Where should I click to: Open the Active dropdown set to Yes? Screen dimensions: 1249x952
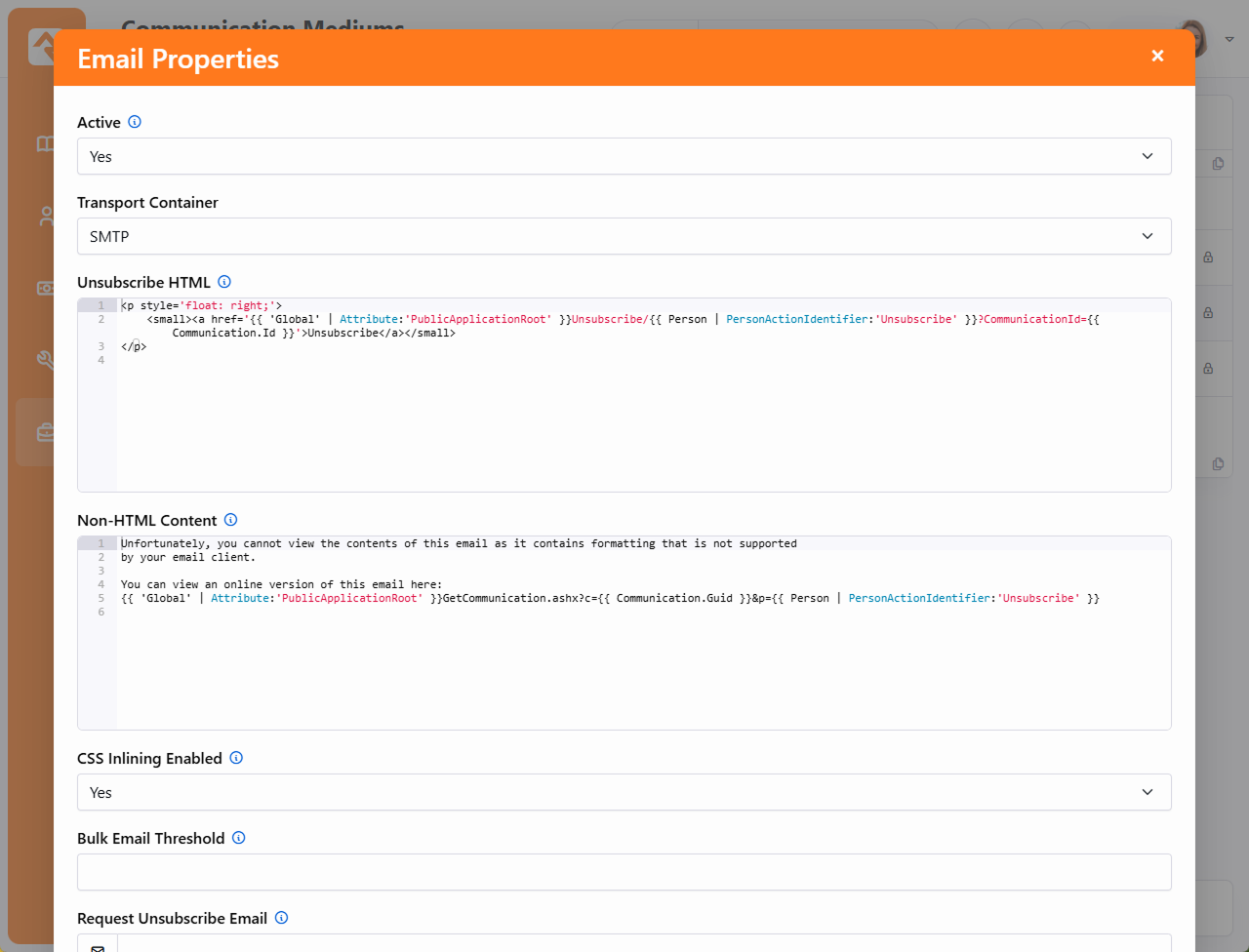(x=624, y=156)
